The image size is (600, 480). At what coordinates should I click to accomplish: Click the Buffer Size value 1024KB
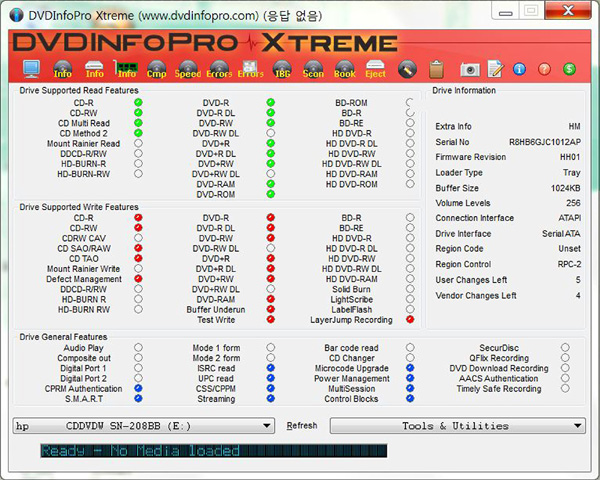[x=566, y=188]
